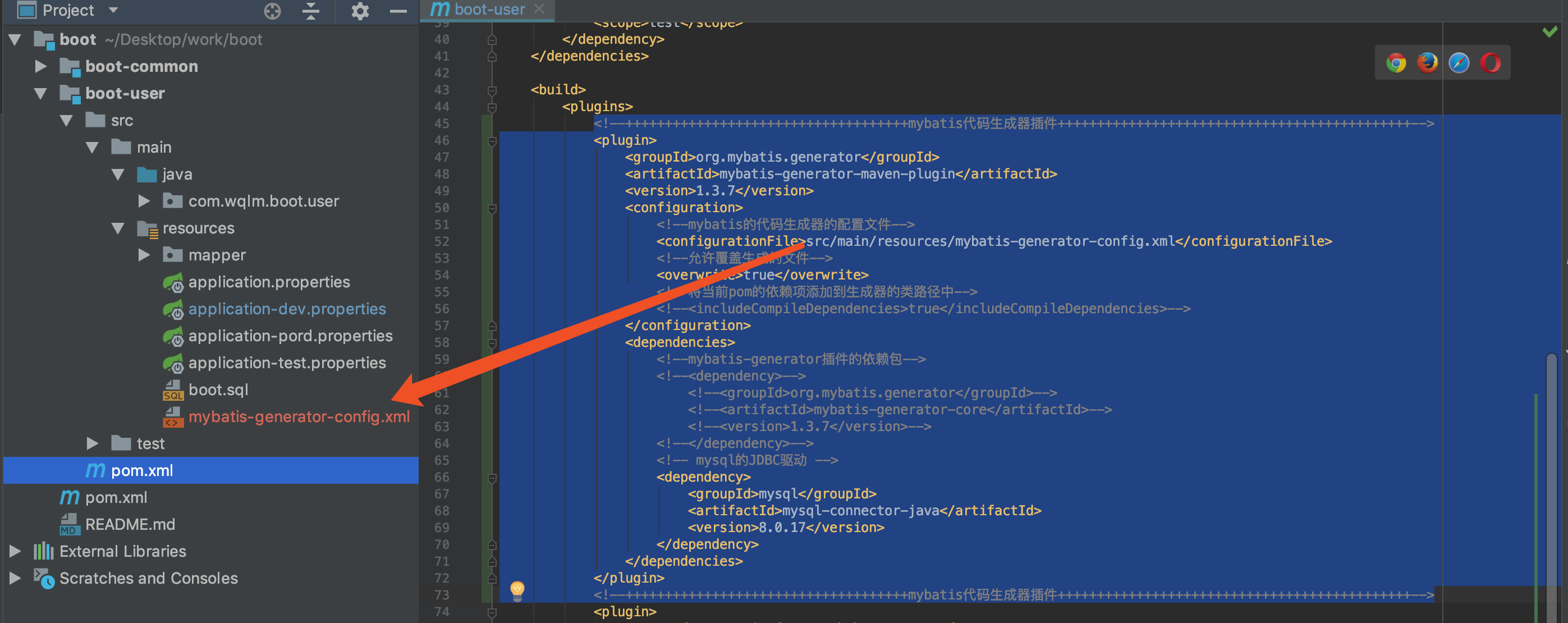
Task: Expand the External Libraries node
Action: 15,551
